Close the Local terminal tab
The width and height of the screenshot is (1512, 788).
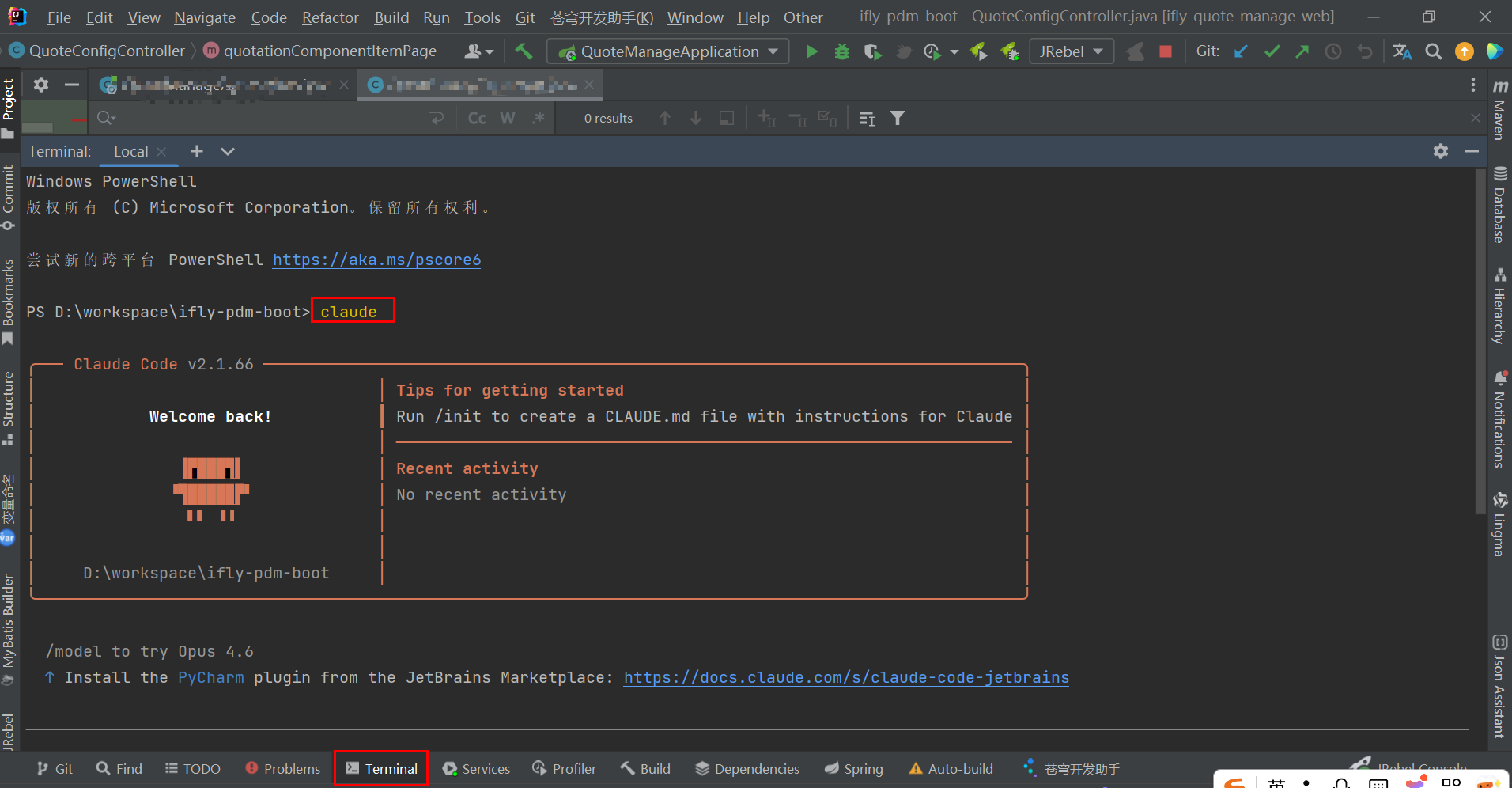(161, 151)
